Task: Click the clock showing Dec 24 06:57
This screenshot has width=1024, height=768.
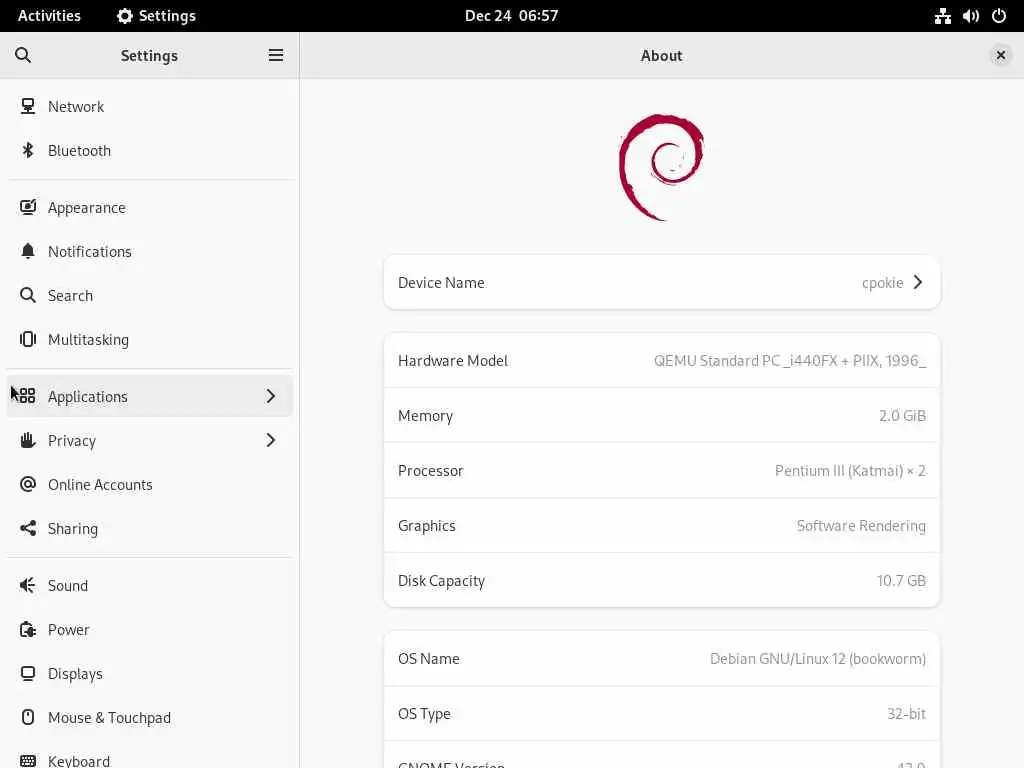Action: (x=511, y=16)
